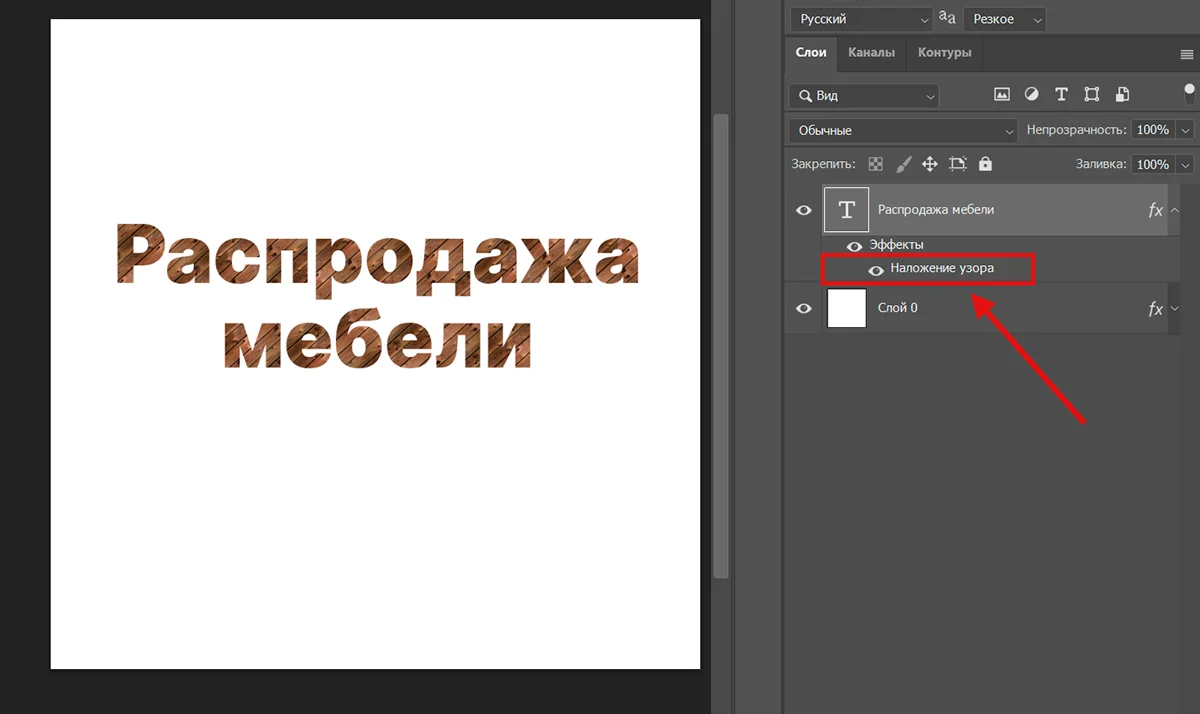Screen dimensions: 1200x714
Task: Filter layers by smart object icon
Action: pos(1122,95)
